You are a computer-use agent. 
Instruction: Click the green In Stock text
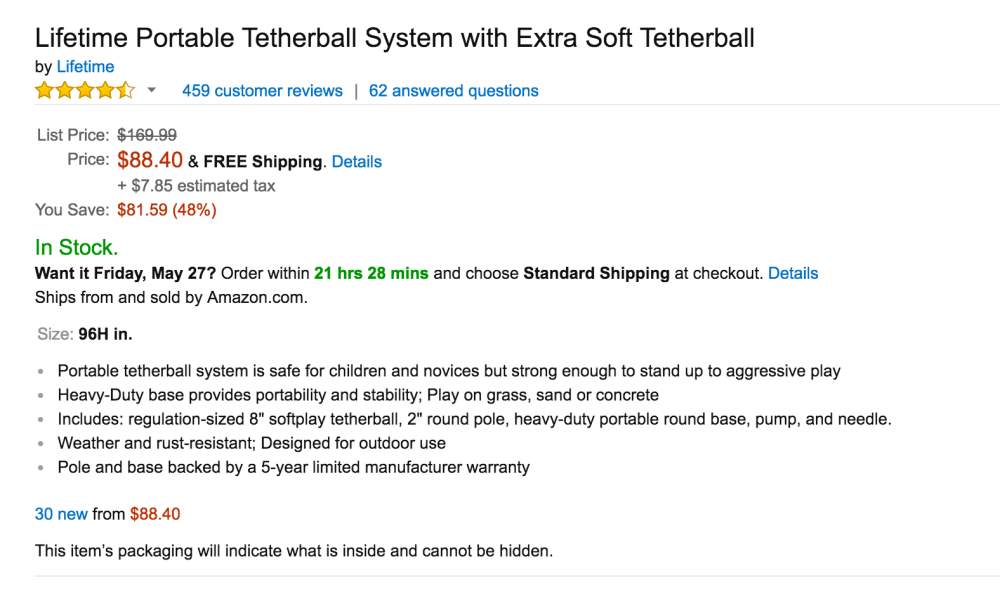76,247
